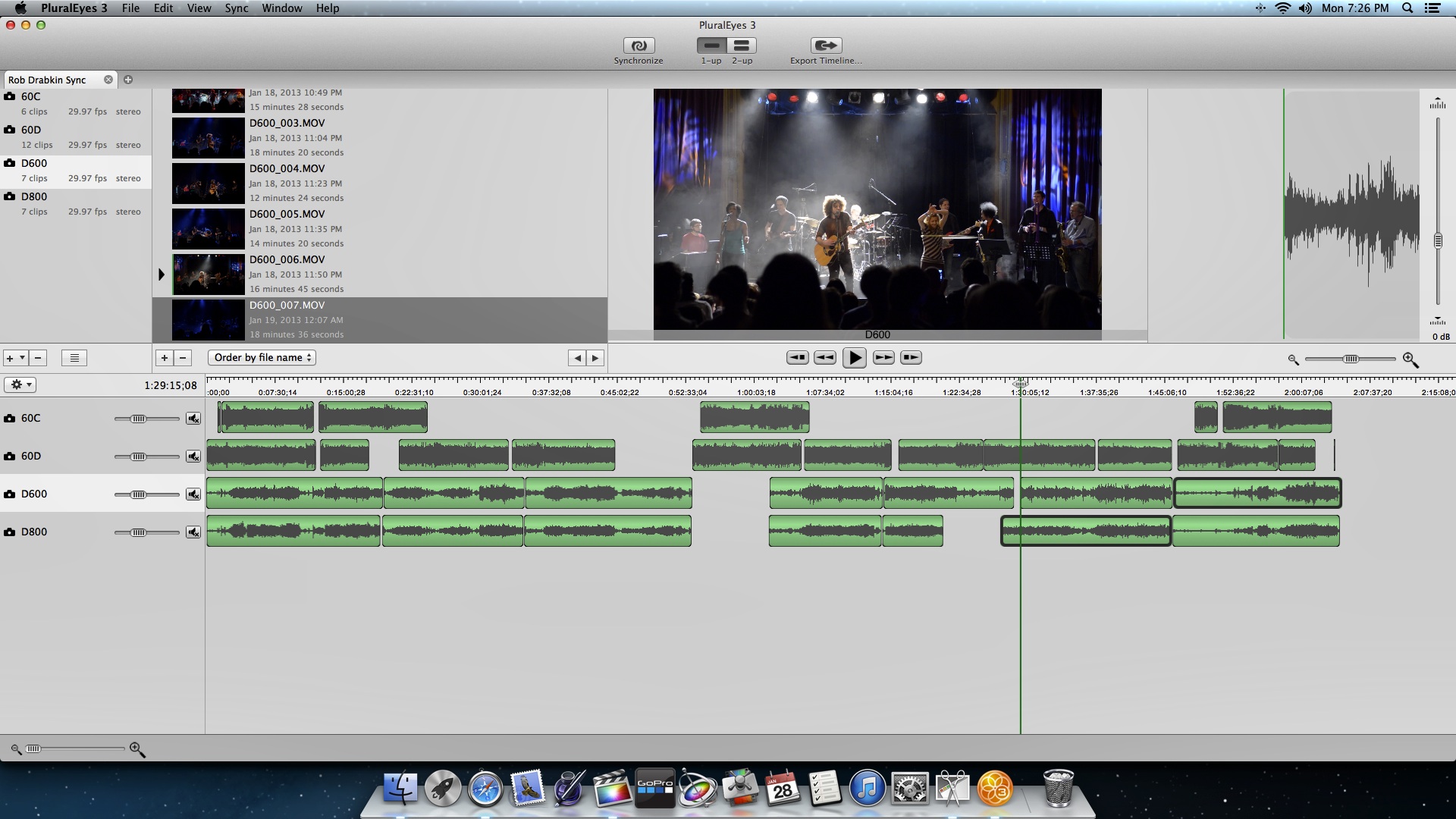Select the D600_006.MOV clip in list

tap(380, 275)
